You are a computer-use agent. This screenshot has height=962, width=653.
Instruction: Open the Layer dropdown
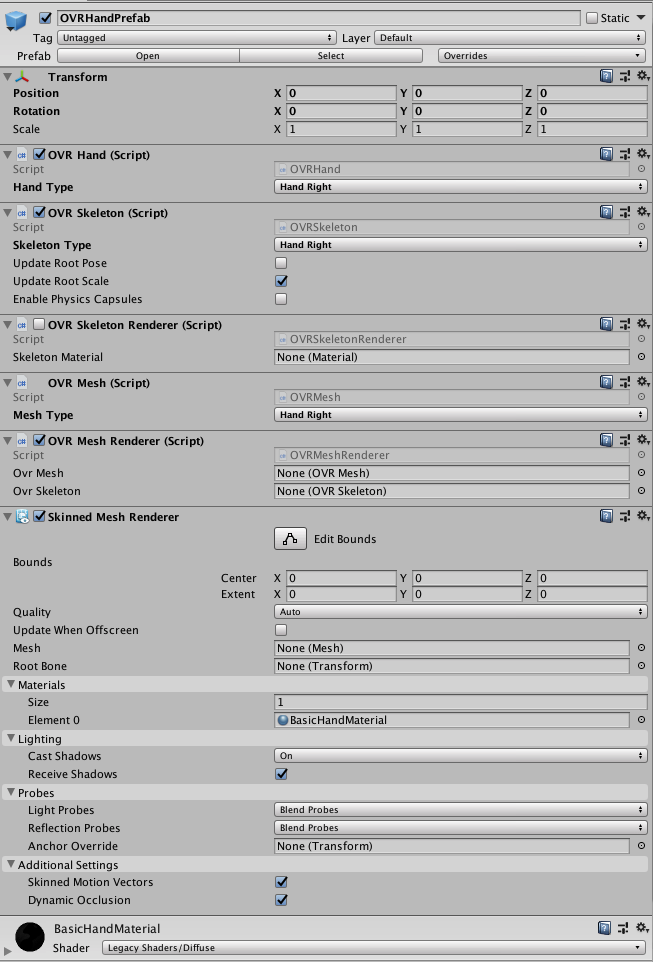point(509,37)
